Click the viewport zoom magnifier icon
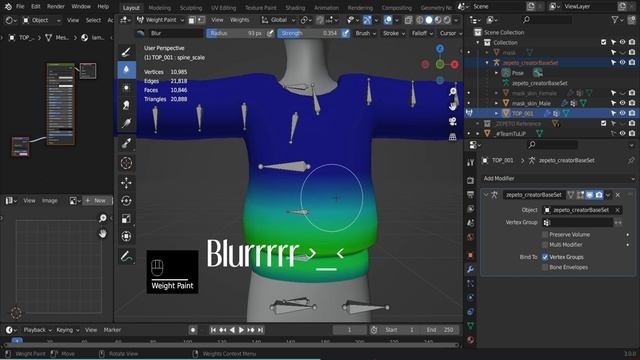 (x=453, y=92)
